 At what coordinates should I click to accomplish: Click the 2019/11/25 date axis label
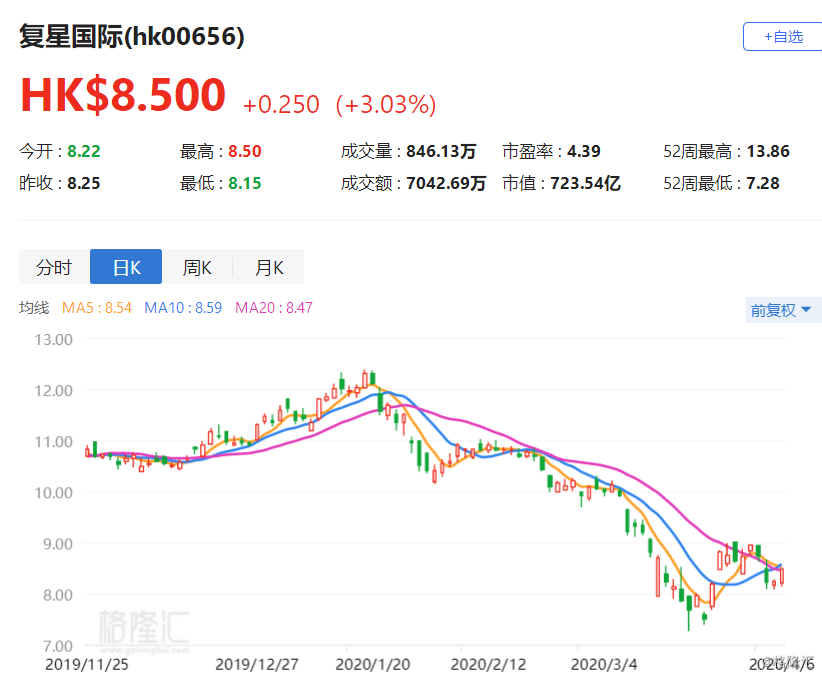87,664
